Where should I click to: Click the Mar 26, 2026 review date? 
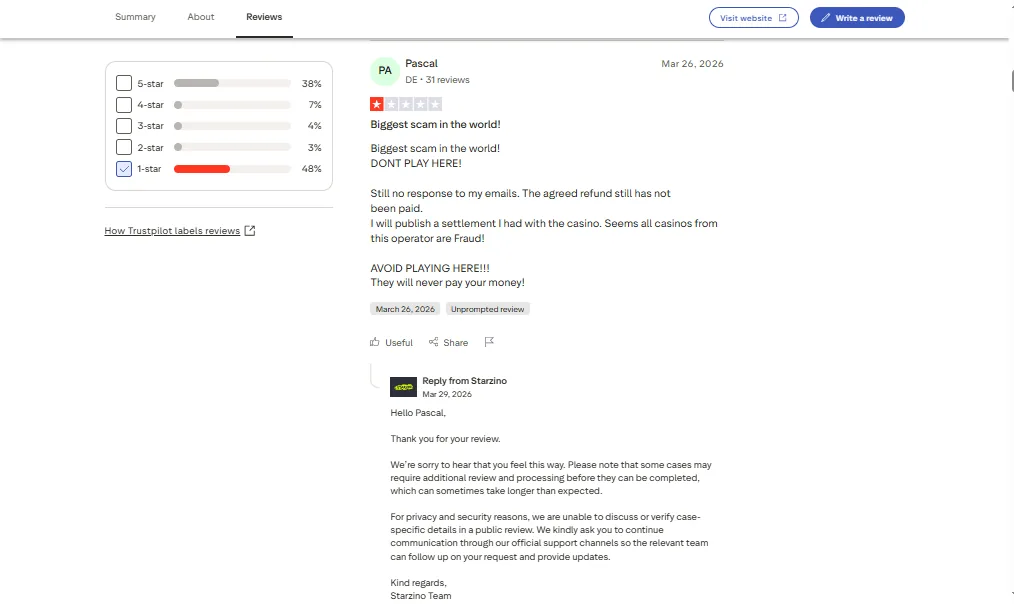point(692,63)
